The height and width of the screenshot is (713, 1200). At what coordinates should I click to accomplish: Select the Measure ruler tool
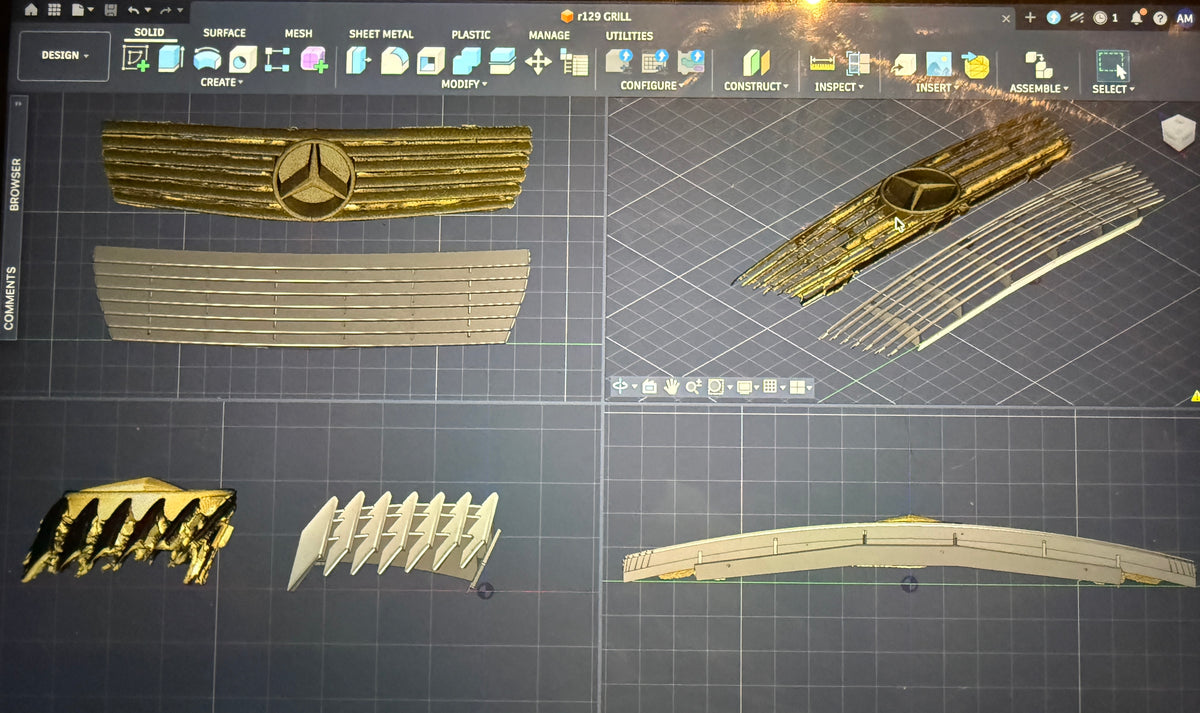point(822,63)
